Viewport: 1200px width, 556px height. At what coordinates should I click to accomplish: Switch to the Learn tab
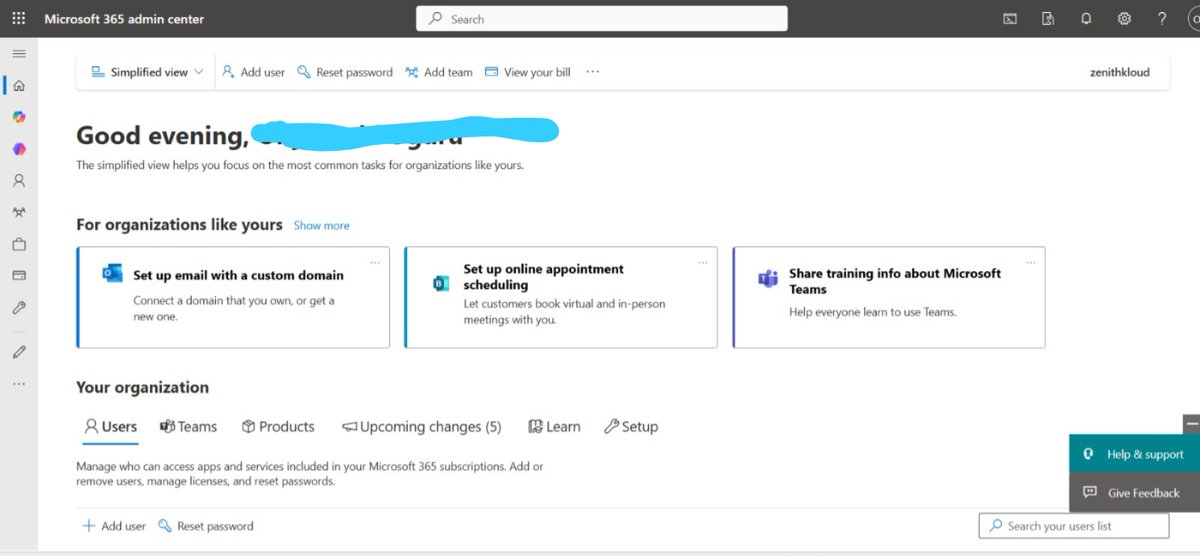click(x=554, y=427)
